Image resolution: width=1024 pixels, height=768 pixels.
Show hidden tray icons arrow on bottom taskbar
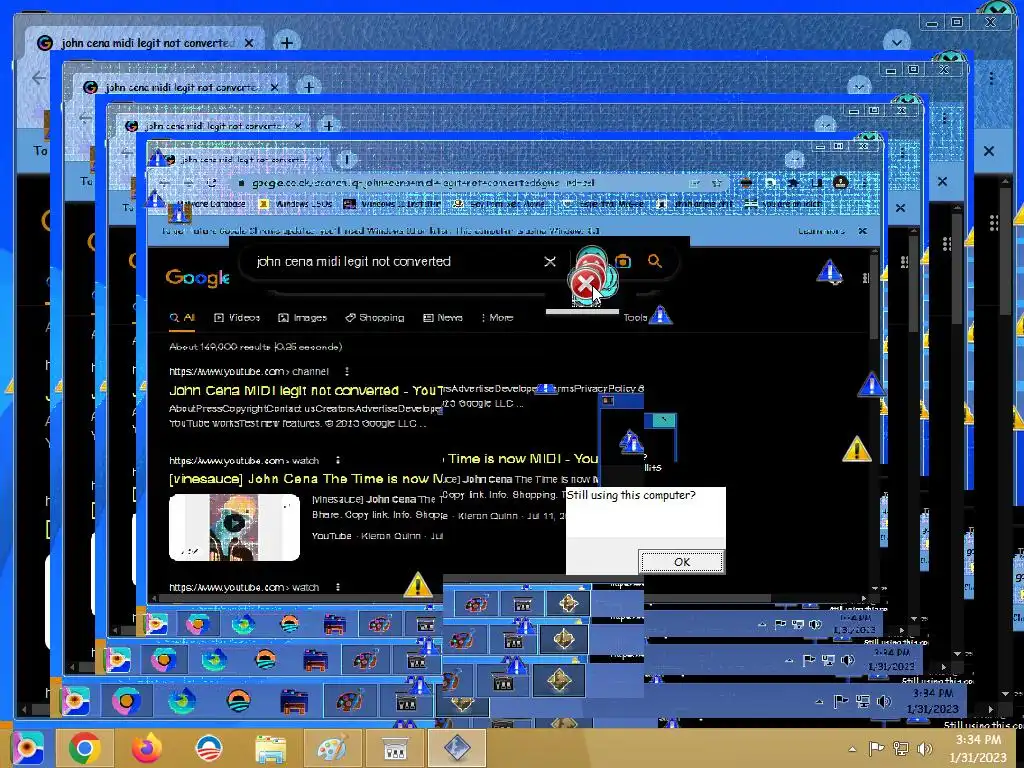(852, 748)
